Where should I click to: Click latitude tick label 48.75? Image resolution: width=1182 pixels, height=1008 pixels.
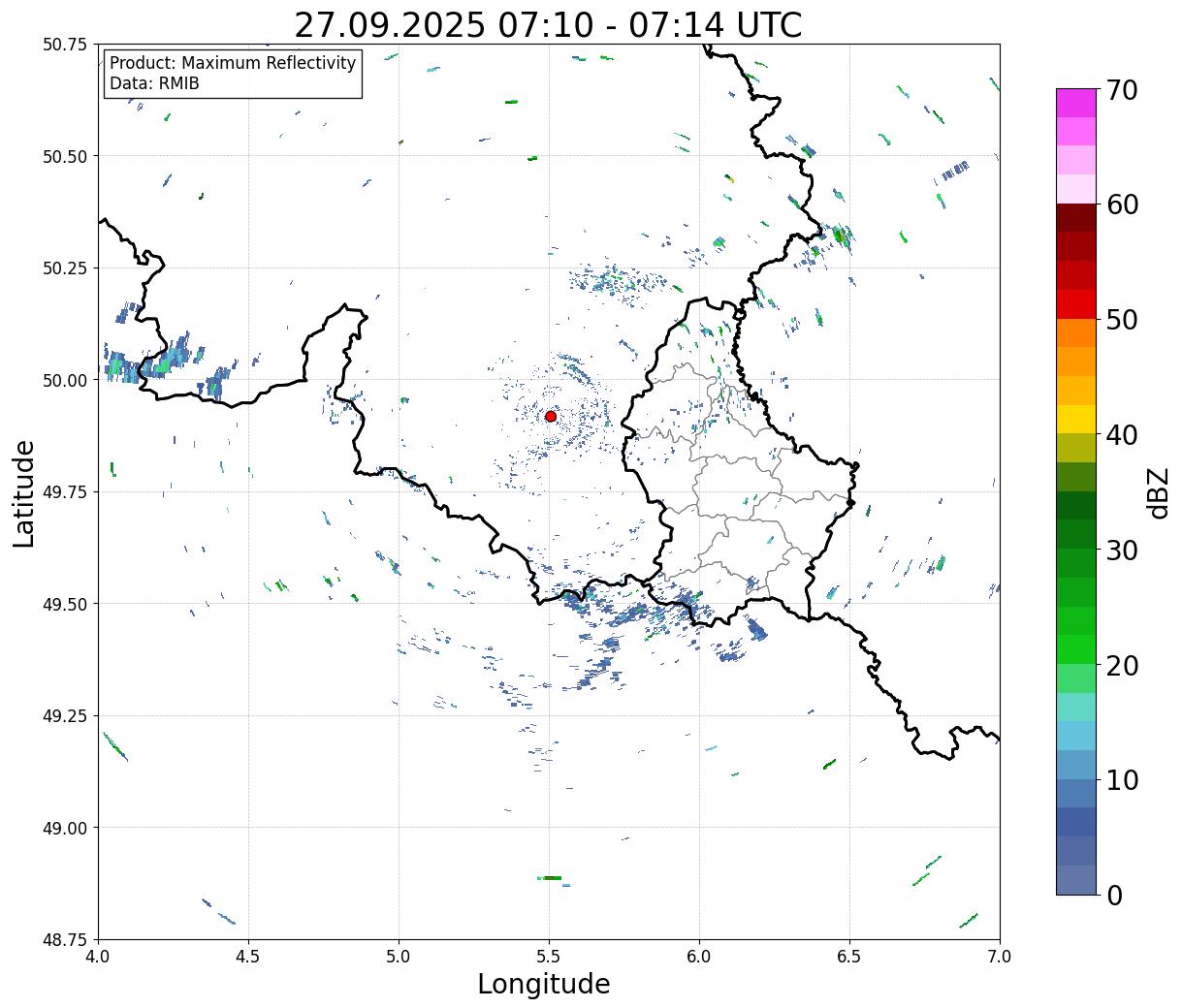click(x=65, y=939)
